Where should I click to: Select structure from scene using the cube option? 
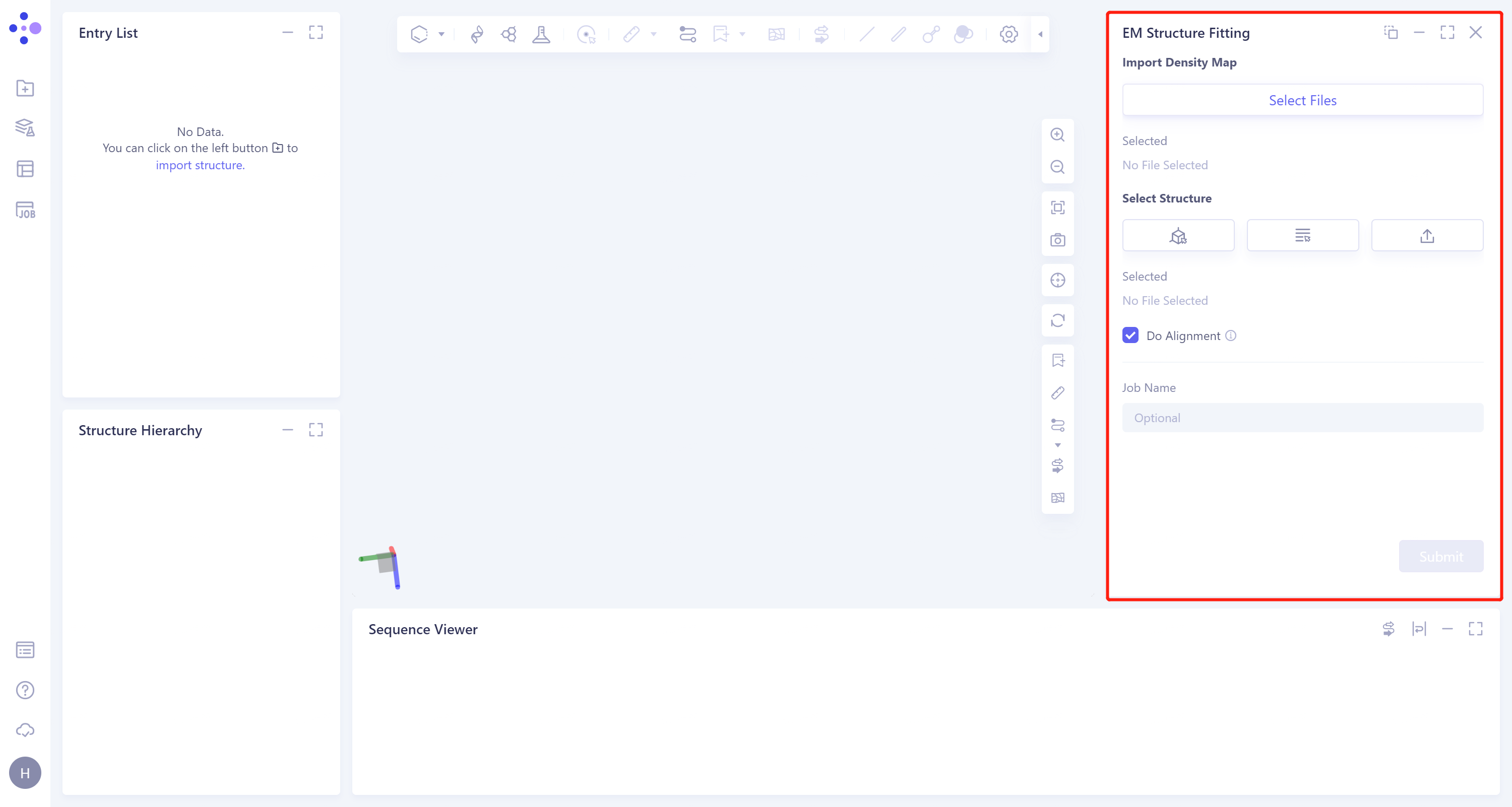point(1178,235)
